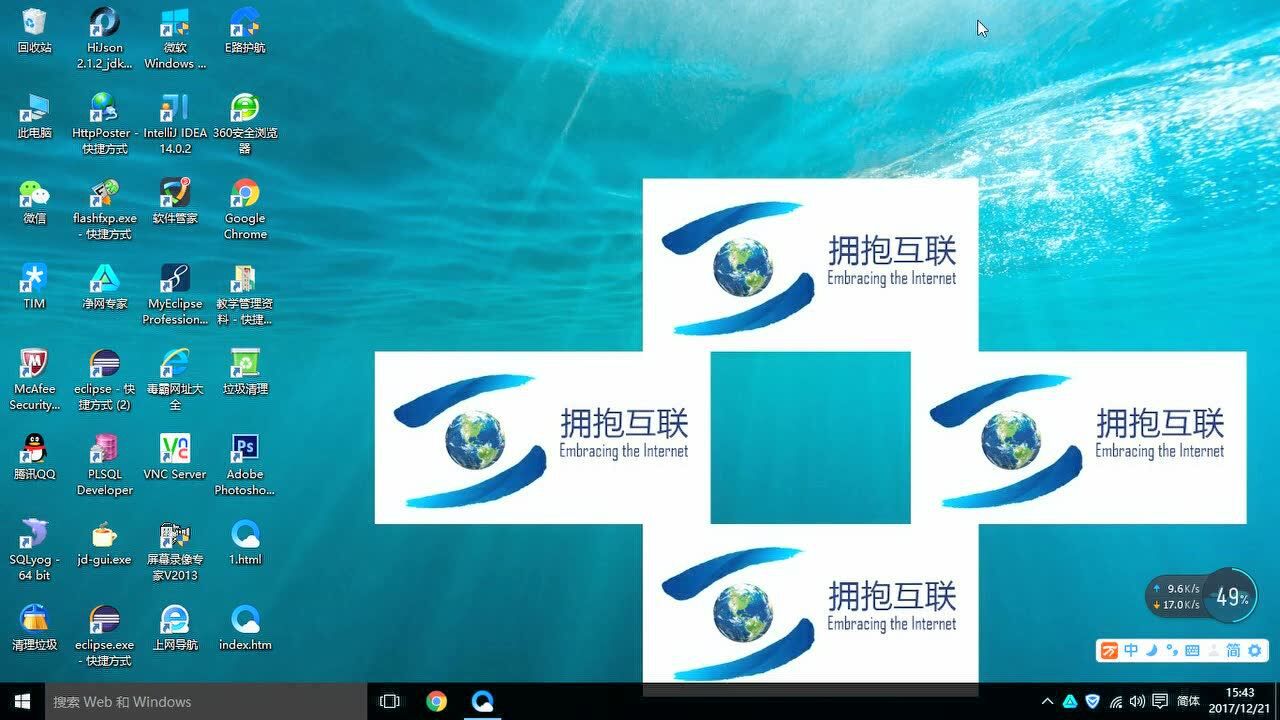The height and width of the screenshot is (720, 1280).
Task: Toggle Chinese/English input with the 中 button
Action: tap(1131, 650)
